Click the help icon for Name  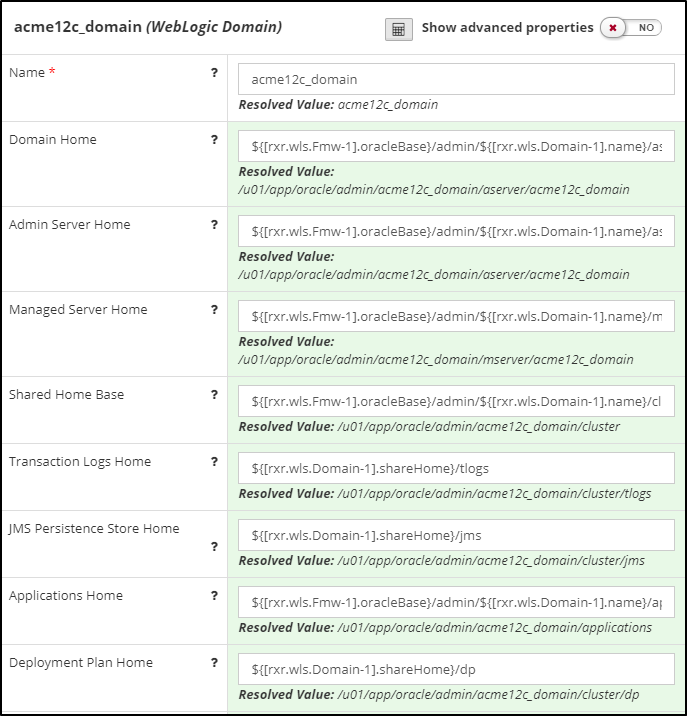[x=214, y=73]
